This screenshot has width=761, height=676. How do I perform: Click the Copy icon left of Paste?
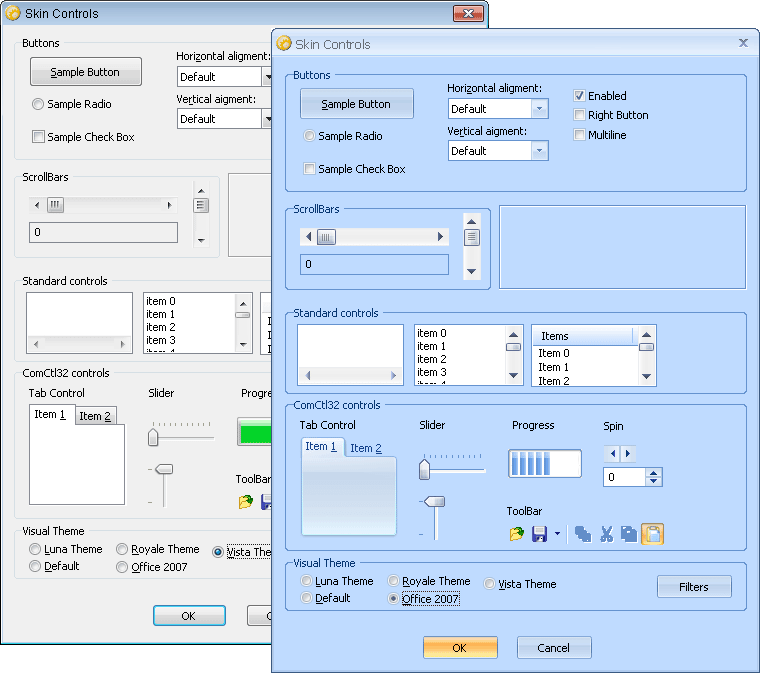click(x=629, y=534)
